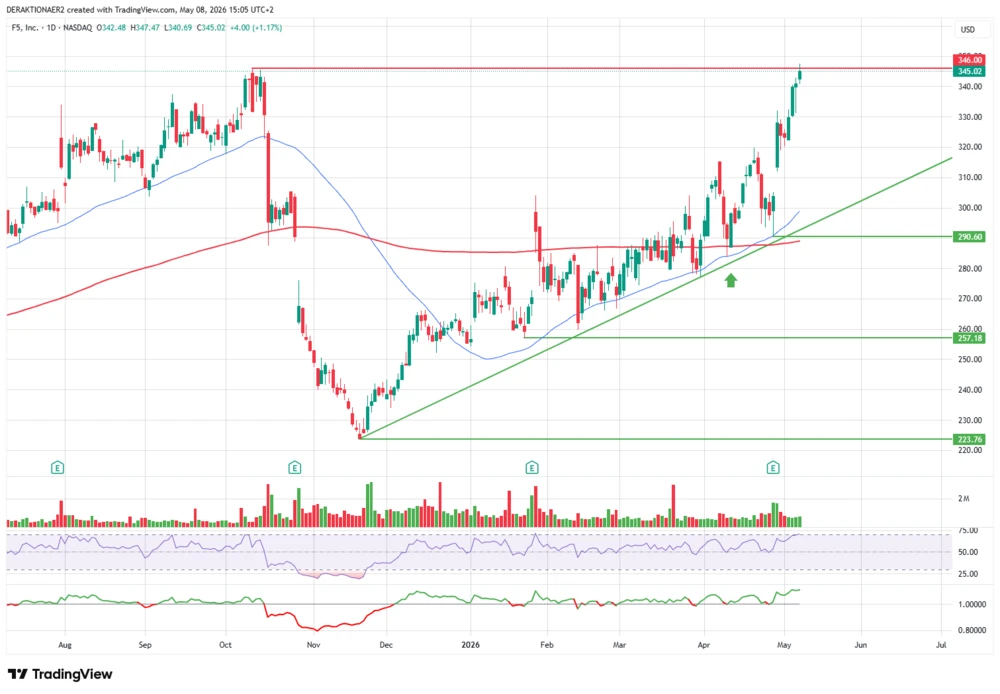Click the earnings E marker just left of Nov
The width and height of the screenshot is (1000, 694).
point(295,468)
